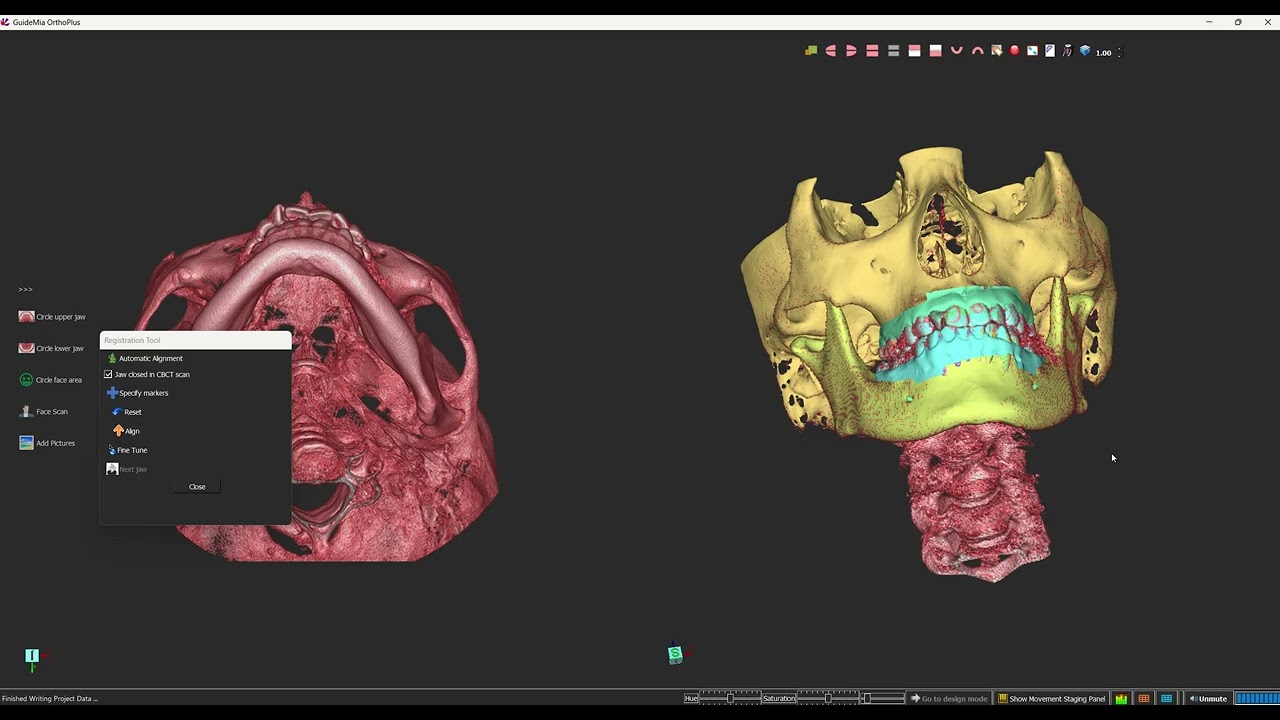The image size is (1280, 720).
Task: Run Automatic Alignment in Registration Tool
Action: (145, 358)
